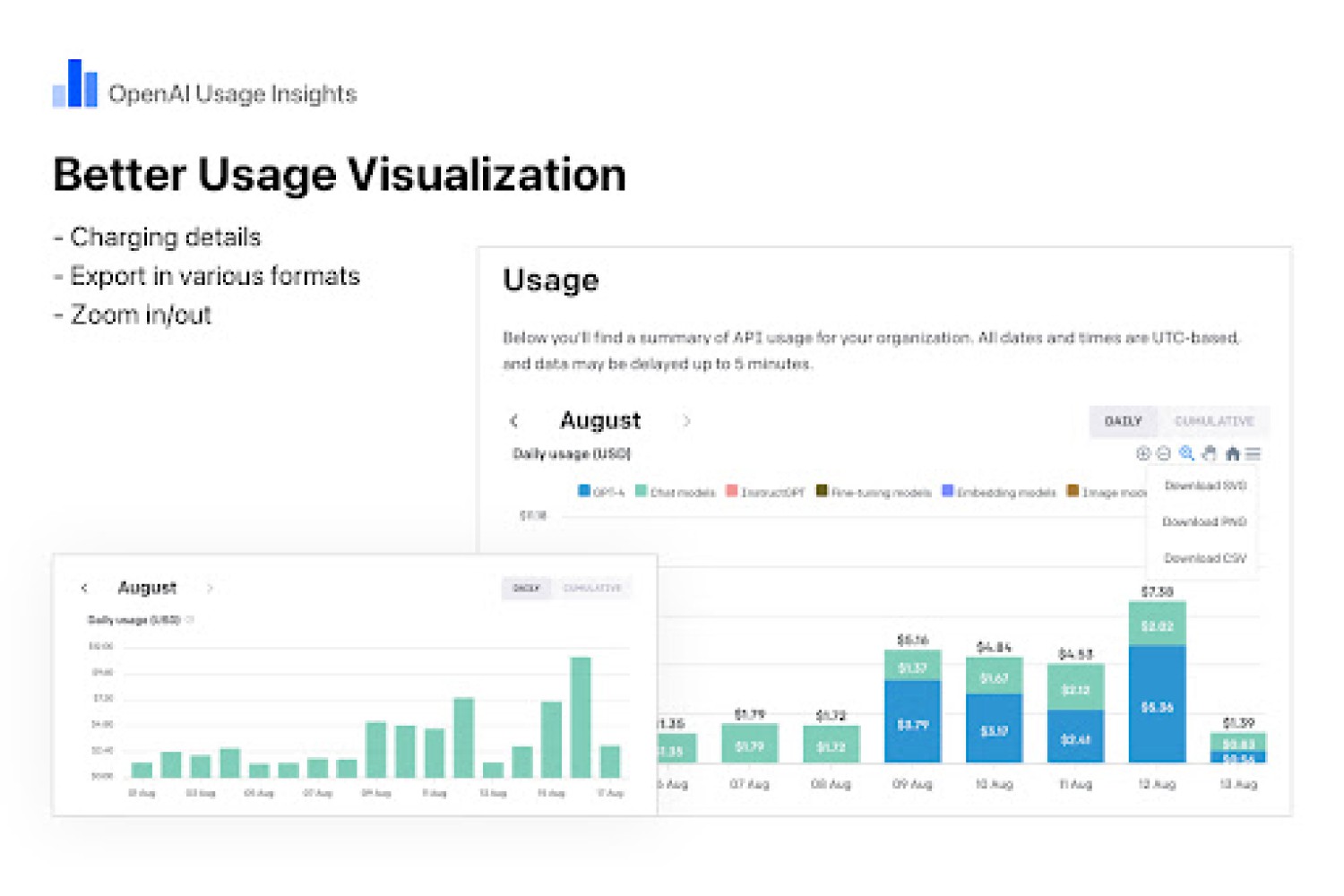Image resolution: width=1344 pixels, height=896 pixels.
Task: Click the 'Zoom in/out' bullet
Action: click(133, 315)
